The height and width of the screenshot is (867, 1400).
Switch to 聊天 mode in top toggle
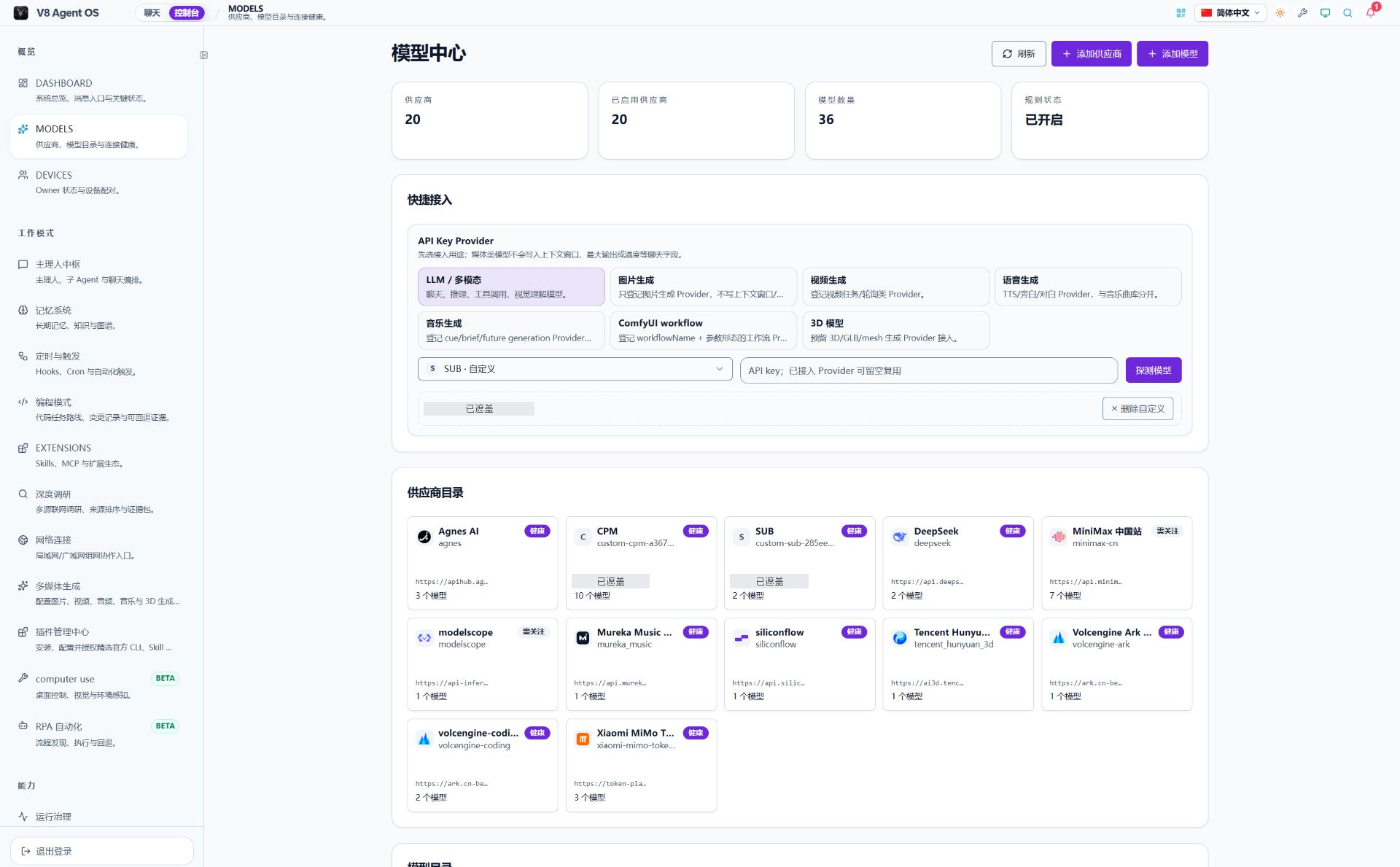pos(152,12)
